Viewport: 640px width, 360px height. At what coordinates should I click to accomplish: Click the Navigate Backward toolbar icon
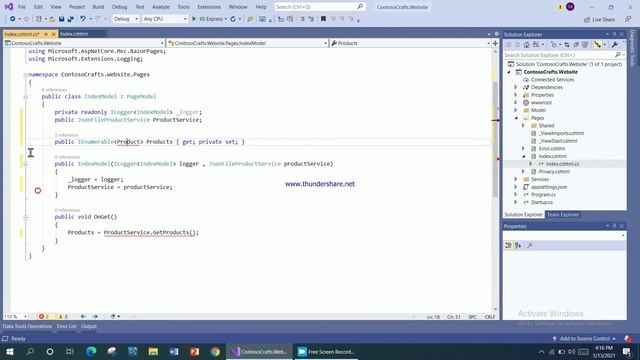click(x=13, y=19)
